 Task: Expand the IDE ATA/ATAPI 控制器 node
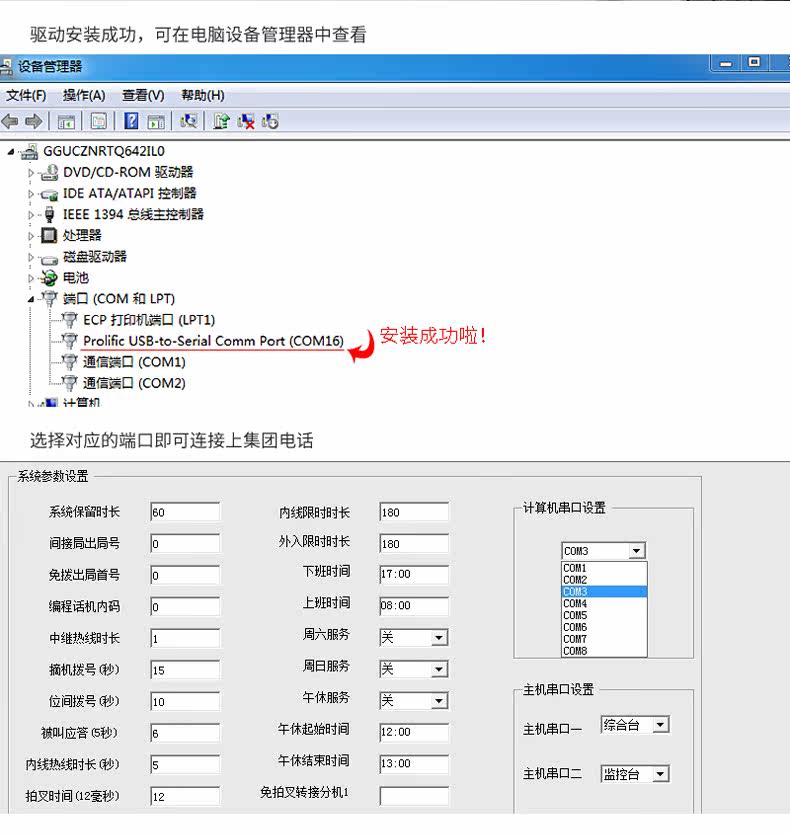click(x=31, y=194)
